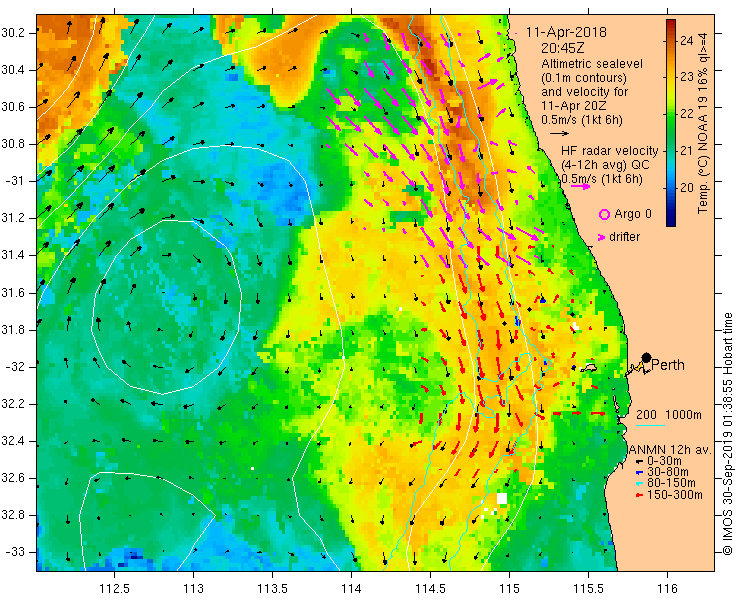The image size is (740, 600).
Task: Click the black altimetric velocity scale arrow
Action: (x=560, y=134)
